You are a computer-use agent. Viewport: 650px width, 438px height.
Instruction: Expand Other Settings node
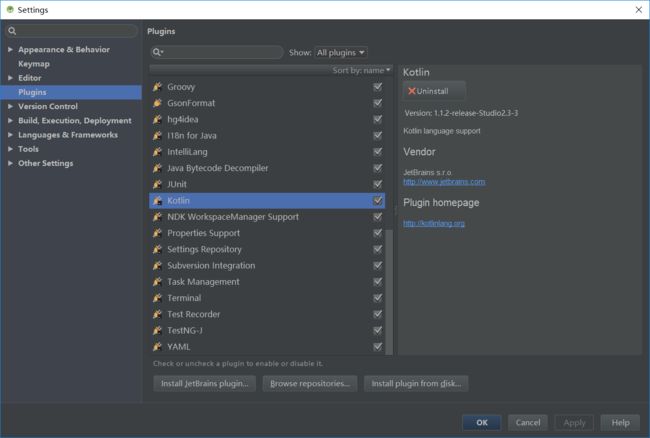coord(10,163)
